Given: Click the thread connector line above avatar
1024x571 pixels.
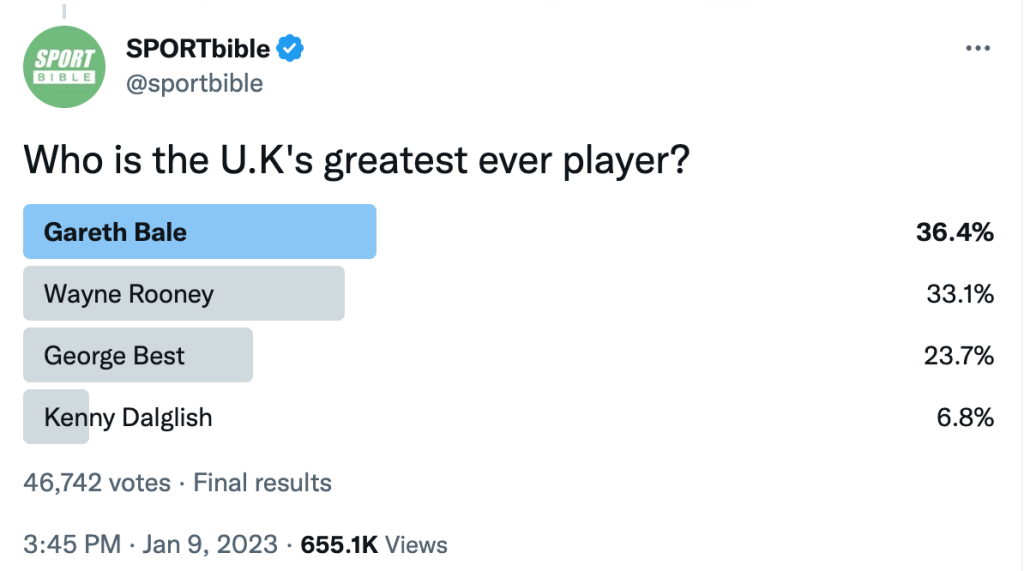Looking at the screenshot, I should tap(63, 10).
